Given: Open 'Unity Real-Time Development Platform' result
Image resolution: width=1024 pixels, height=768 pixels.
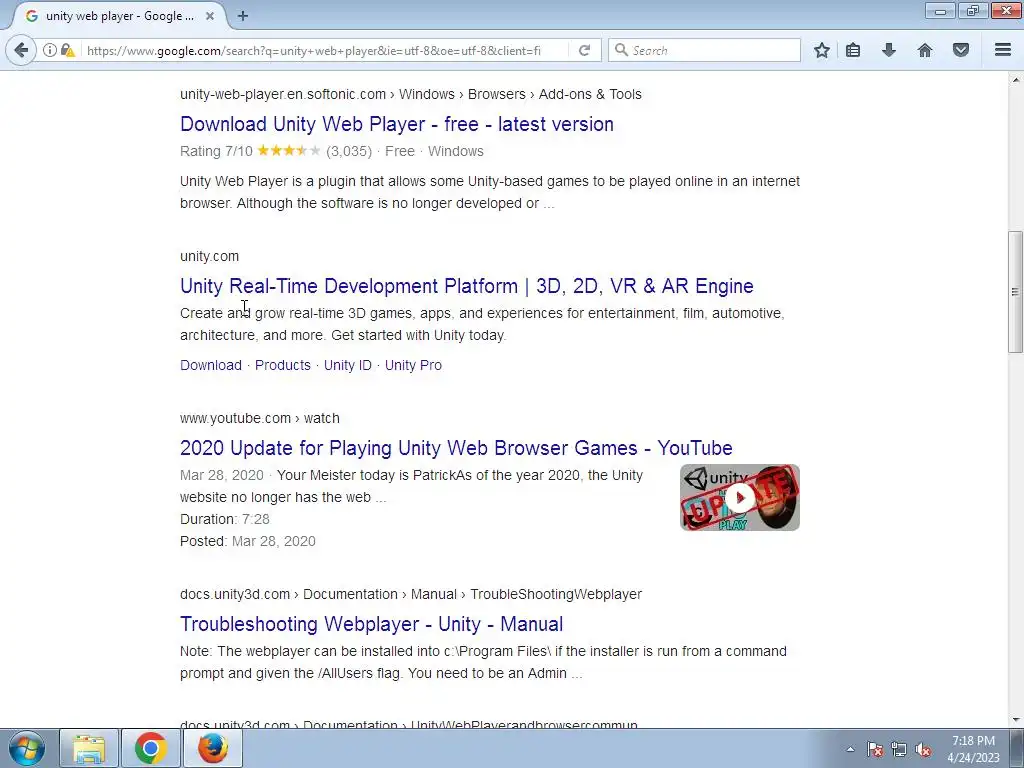Looking at the screenshot, I should 467,286.
